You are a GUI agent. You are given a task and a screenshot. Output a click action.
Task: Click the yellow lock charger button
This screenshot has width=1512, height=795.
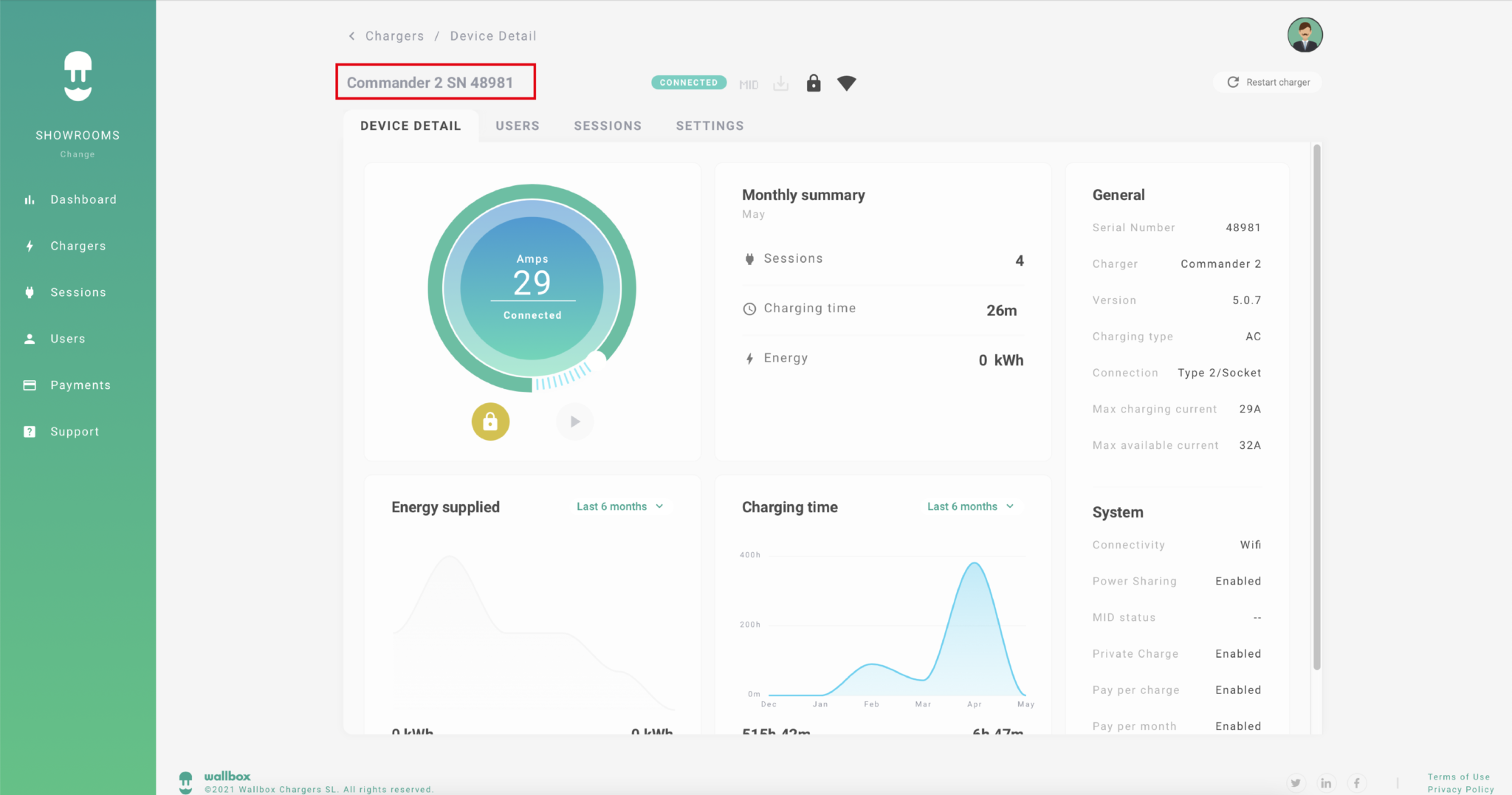pyautogui.click(x=490, y=421)
